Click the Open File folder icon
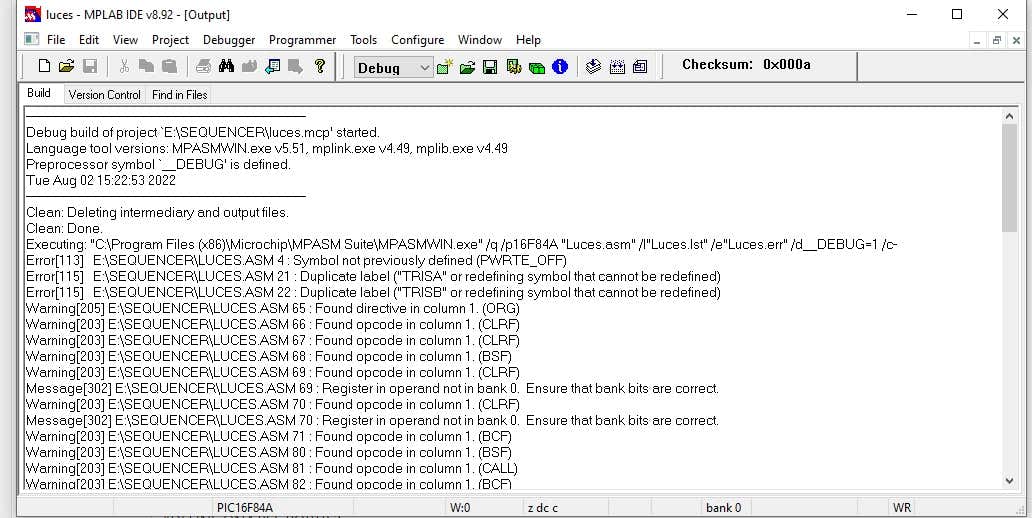 pos(66,66)
